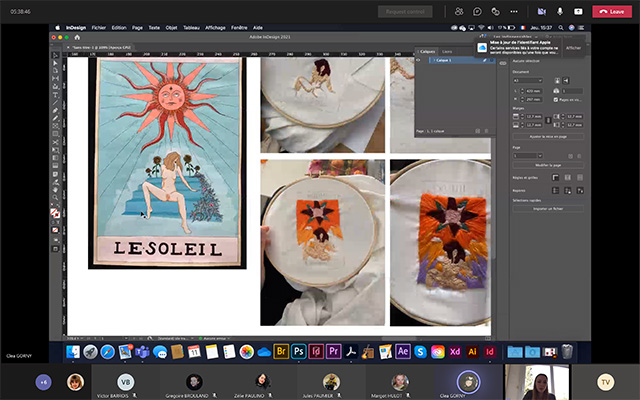Open Acrobat from the Dock
640x400 pixels.
coord(351,351)
